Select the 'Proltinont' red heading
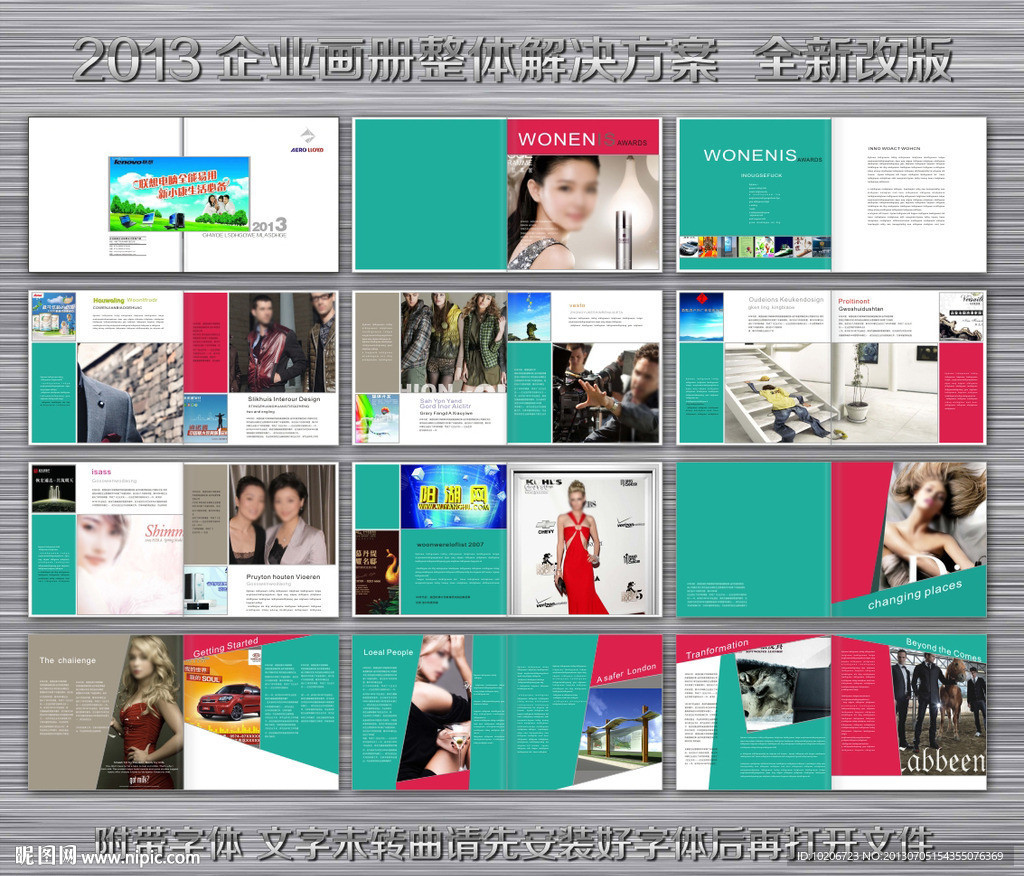This screenshot has height=876, width=1024. tap(854, 301)
